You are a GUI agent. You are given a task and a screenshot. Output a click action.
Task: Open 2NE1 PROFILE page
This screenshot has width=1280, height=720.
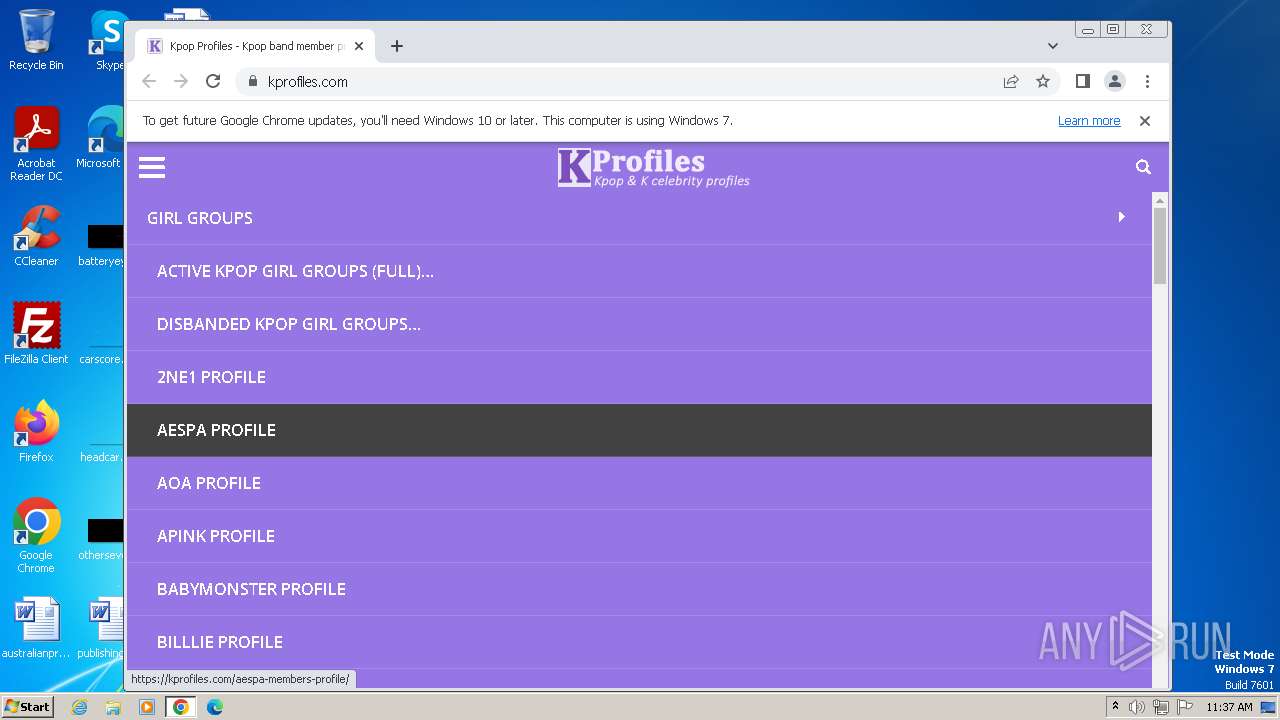tap(639, 377)
